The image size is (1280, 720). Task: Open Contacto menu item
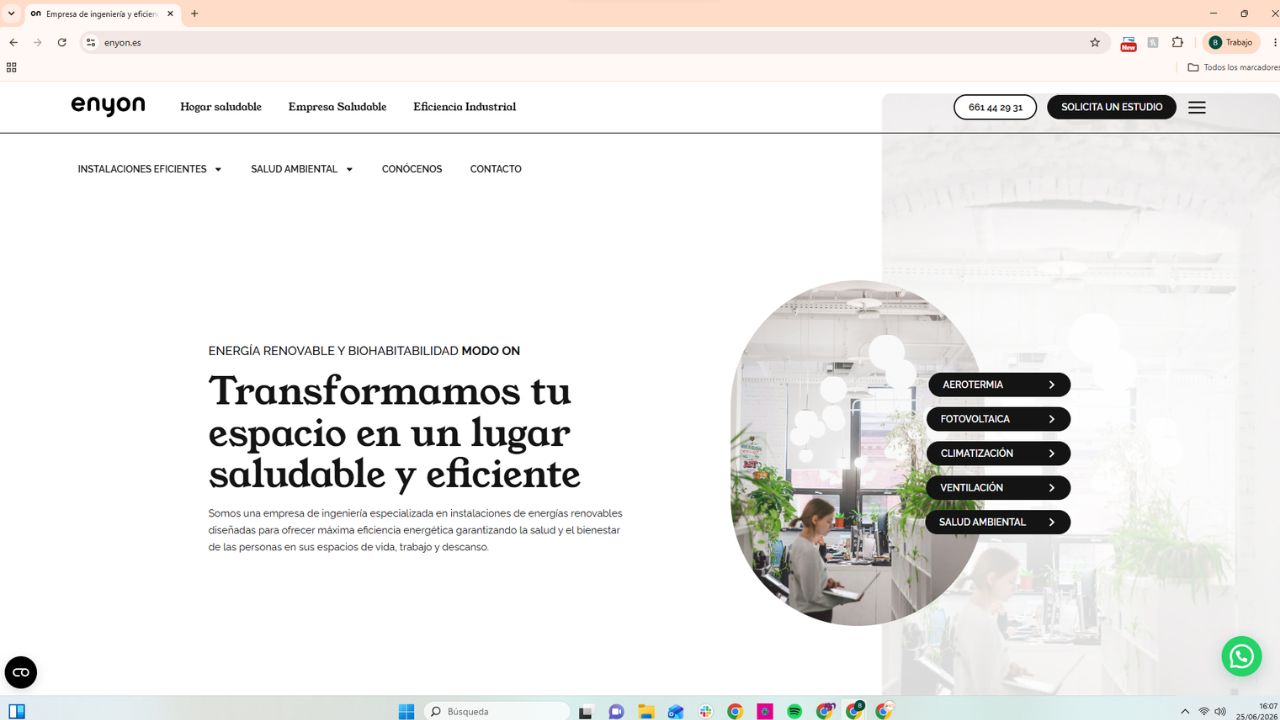(496, 169)
